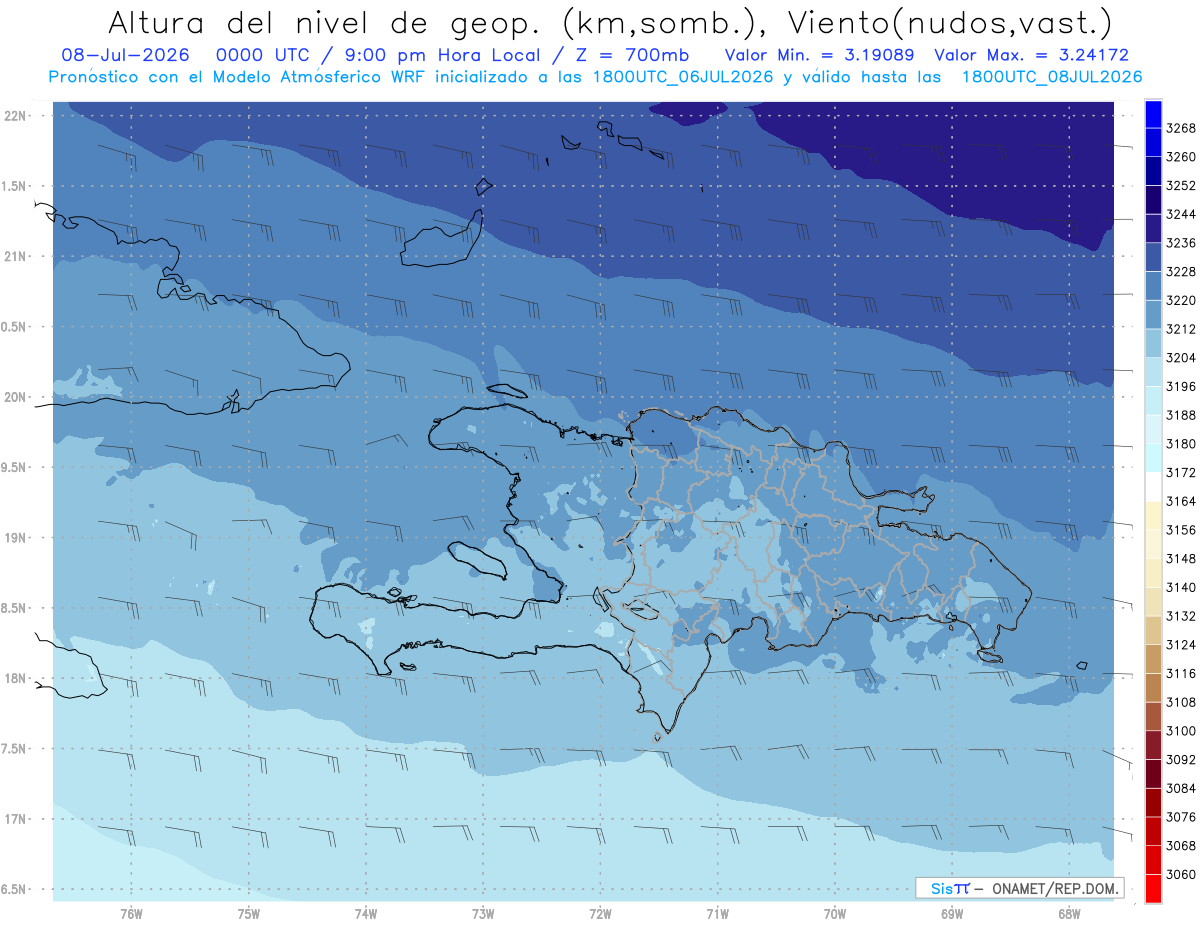
Task: Click the legend value '3100'
Action: click(x=1181, y=731)
